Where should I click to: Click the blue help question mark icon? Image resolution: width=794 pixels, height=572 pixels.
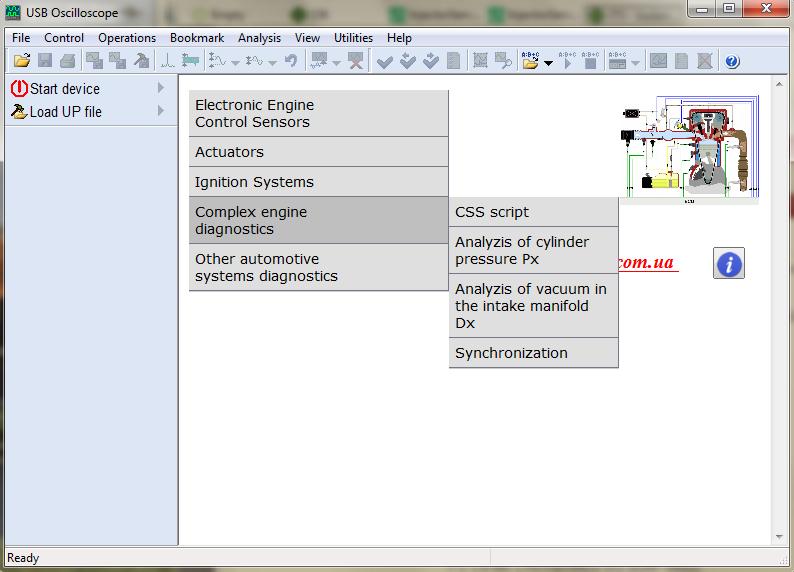[732, 61]
